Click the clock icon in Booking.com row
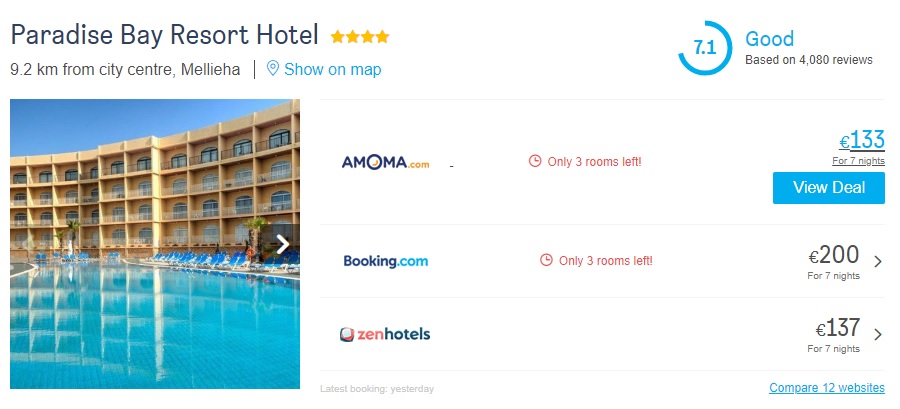 [546, 261]
